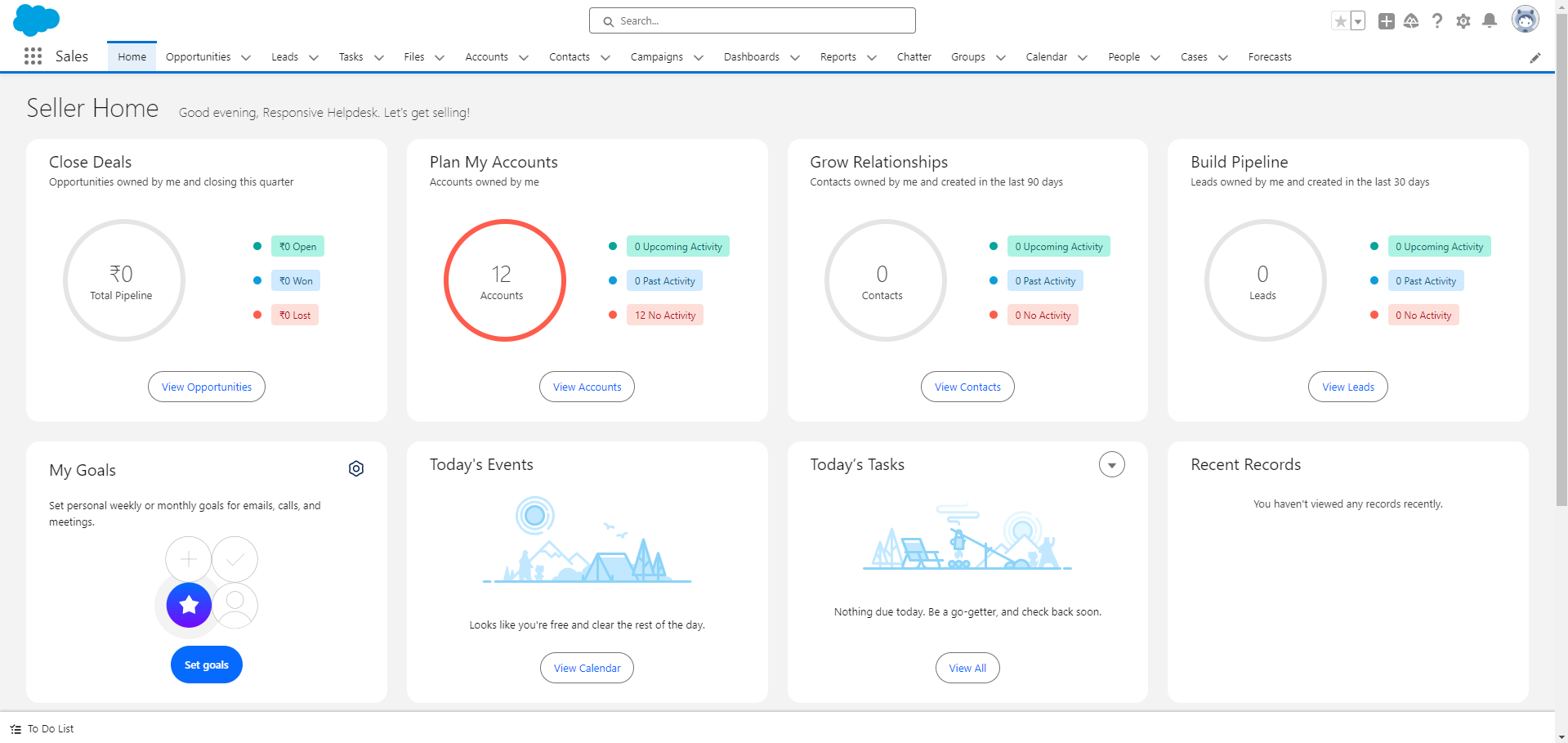This screenshot has height=743, width=1568.
Task: Expand the Calendar tab dropdown chevron
Action: coord(1083,57)
